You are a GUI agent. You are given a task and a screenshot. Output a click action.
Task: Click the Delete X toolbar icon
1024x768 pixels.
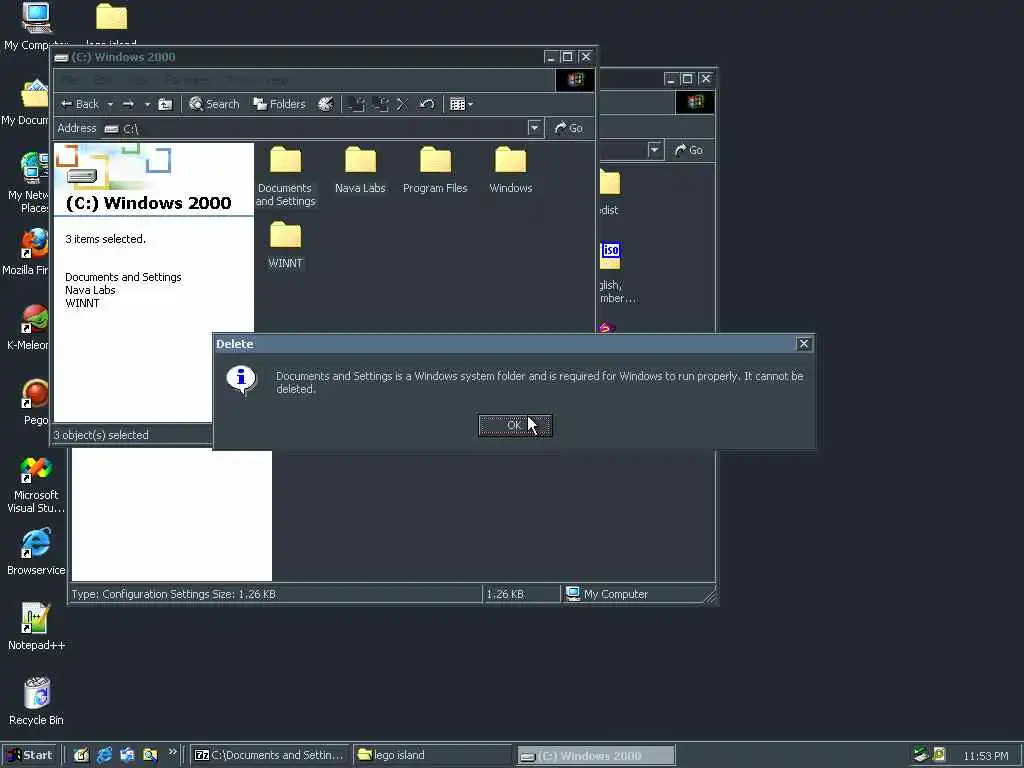click(x=402, y=104)
